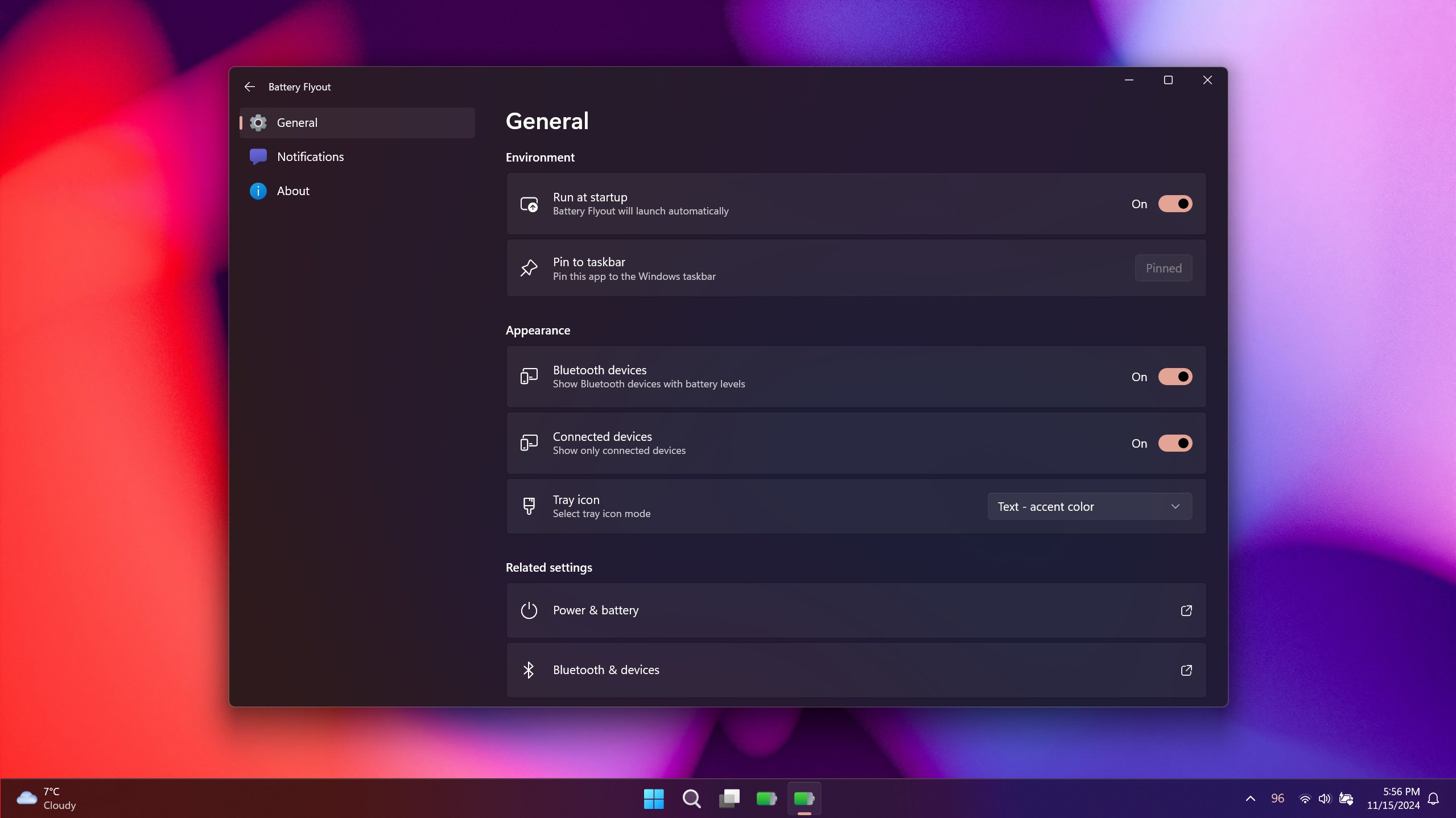Click the battery percentage 96 tray icon
Viewport: 1456px width, 818px height.
[x=1277, y=798]
